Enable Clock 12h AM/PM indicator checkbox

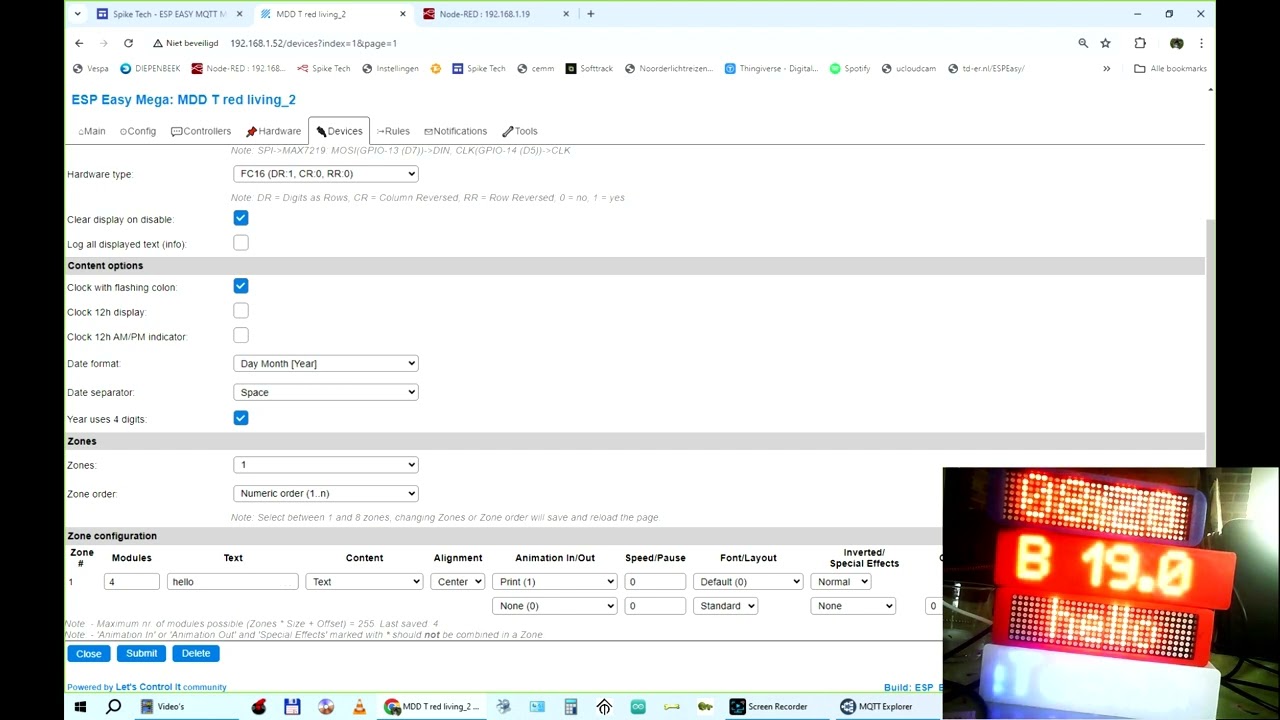coord(241,336)
